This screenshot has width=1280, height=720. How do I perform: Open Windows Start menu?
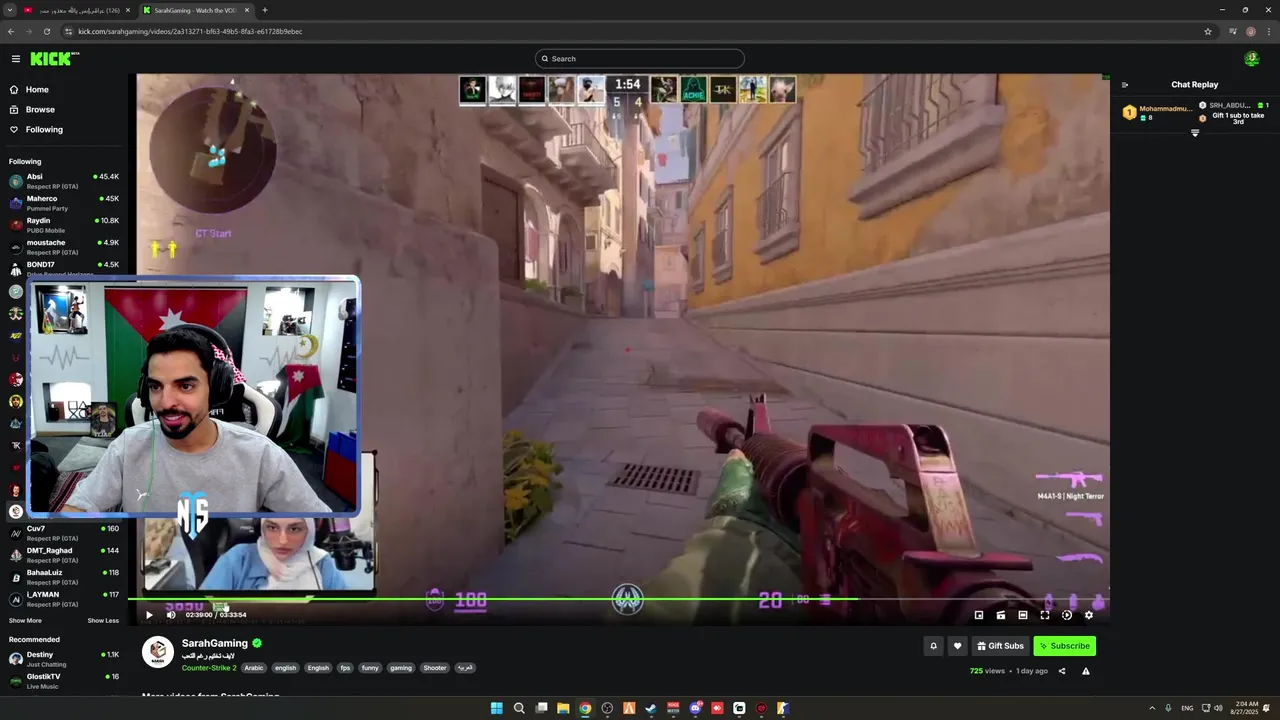tap(497, 708)
